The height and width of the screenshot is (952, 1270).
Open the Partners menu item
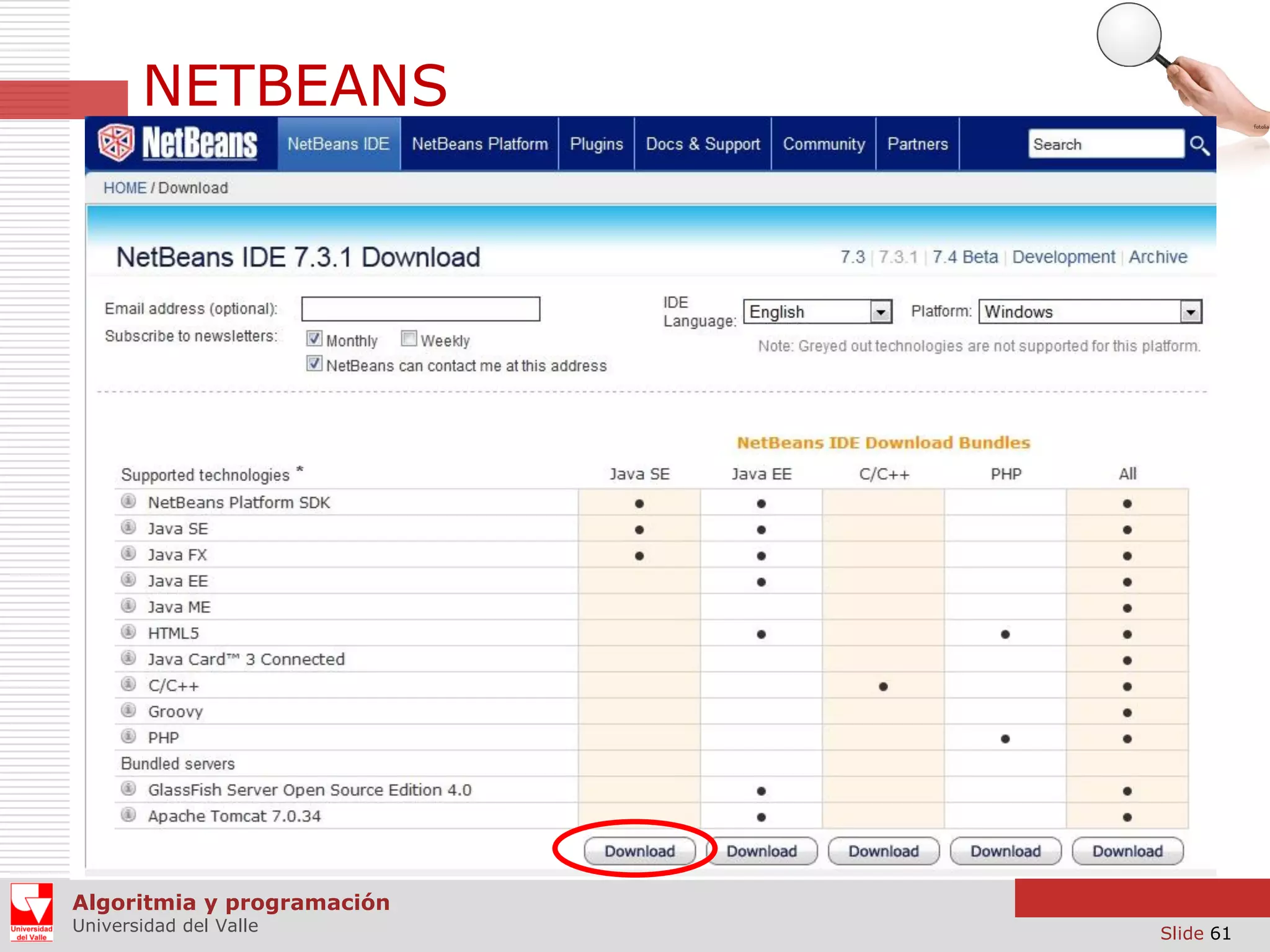tap(918, 144)
